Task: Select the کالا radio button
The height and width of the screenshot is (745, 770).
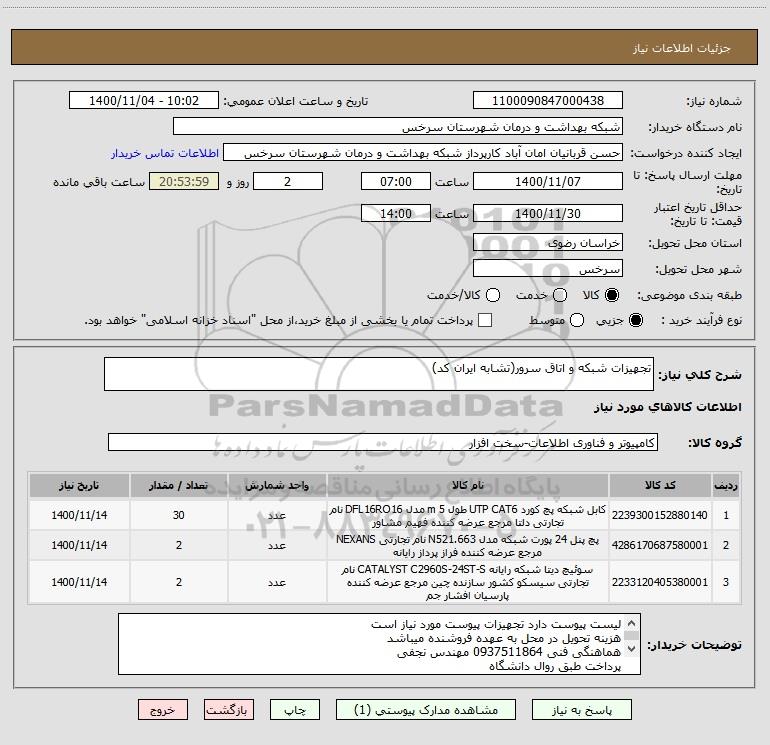Action: (612, 295)
